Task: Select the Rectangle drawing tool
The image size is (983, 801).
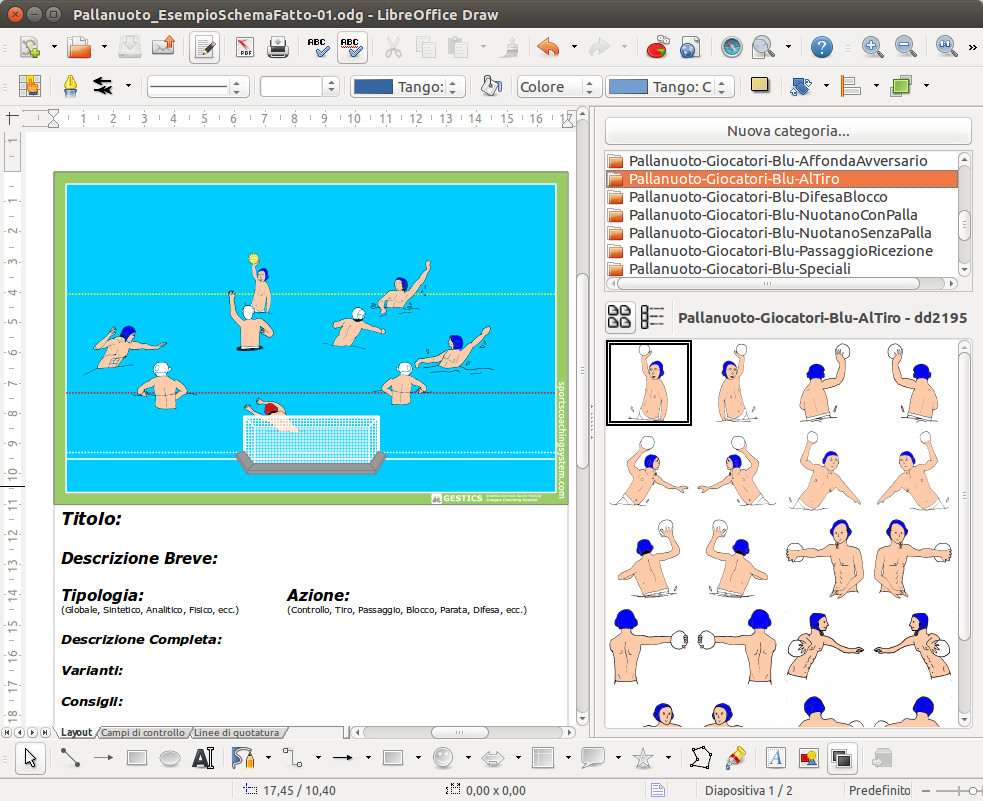Action: (x=137, y=758)
